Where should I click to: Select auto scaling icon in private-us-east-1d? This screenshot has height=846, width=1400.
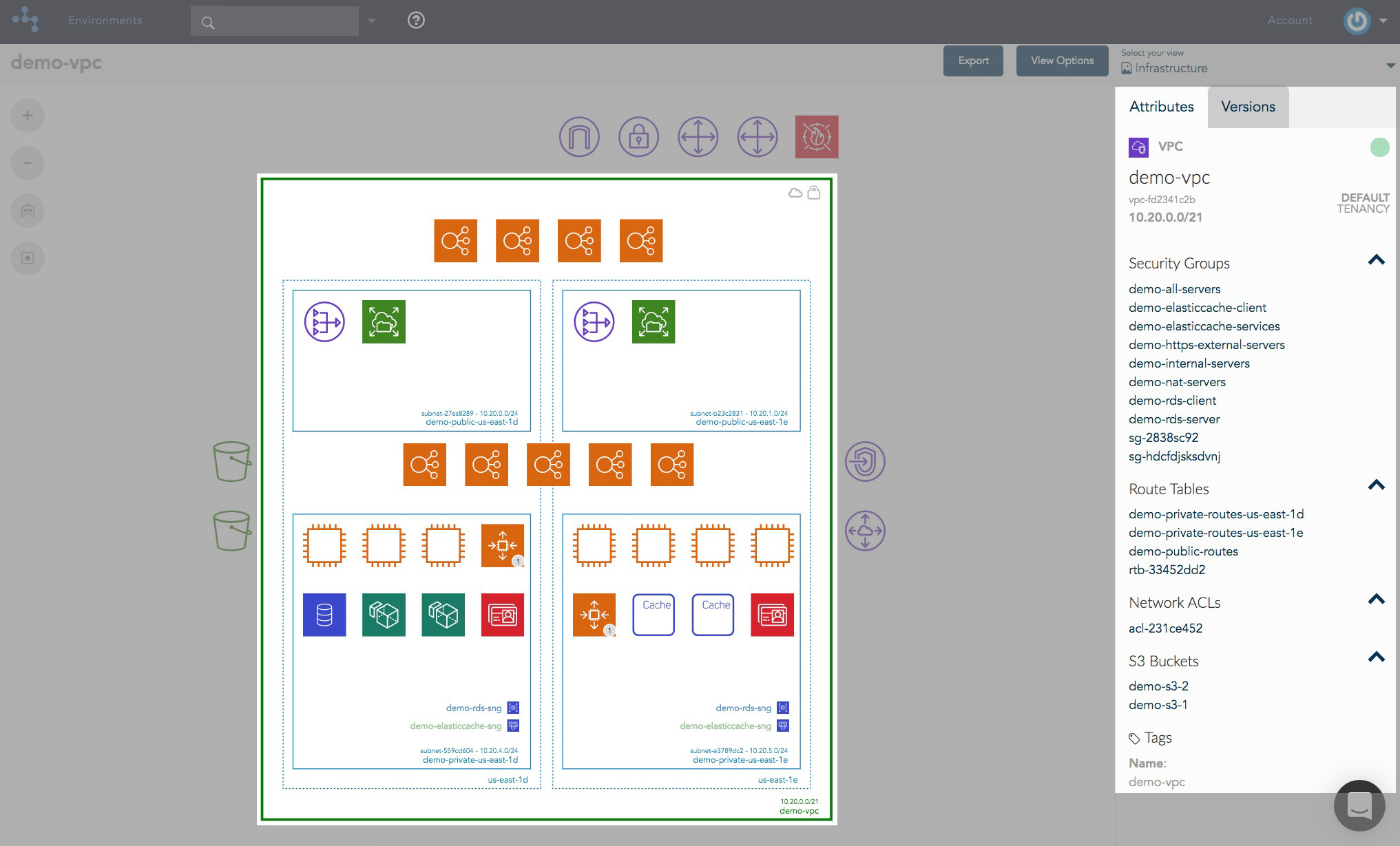pyautogui.click(x=503, y=546)
